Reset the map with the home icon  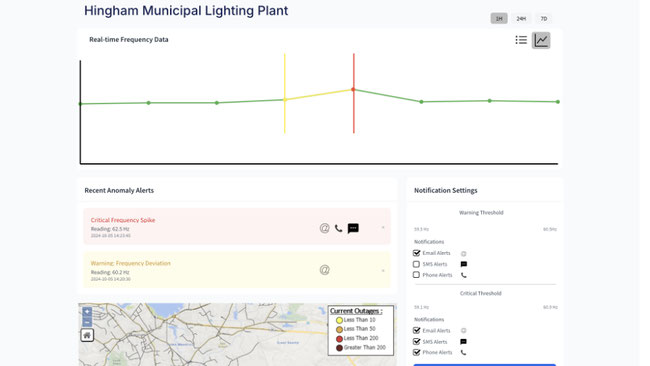[87, 335]
